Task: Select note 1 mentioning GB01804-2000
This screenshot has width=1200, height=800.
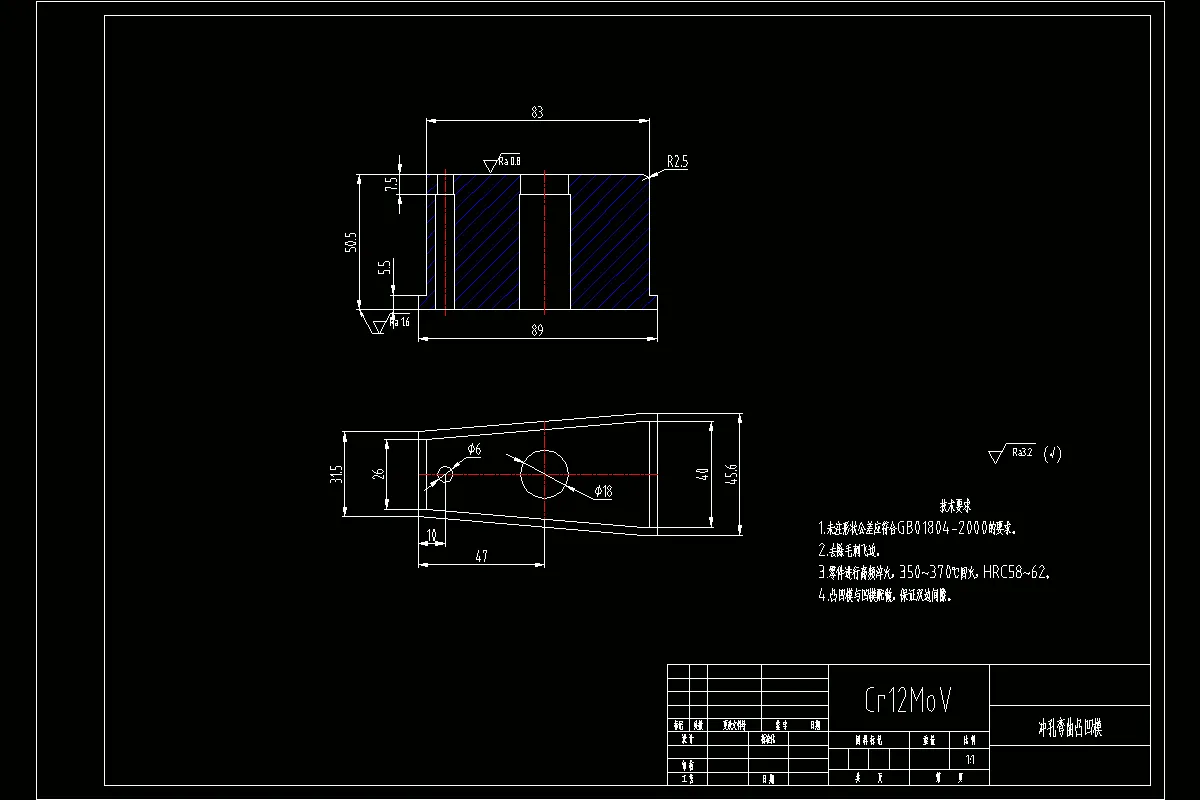Action: tap(918, 527)
